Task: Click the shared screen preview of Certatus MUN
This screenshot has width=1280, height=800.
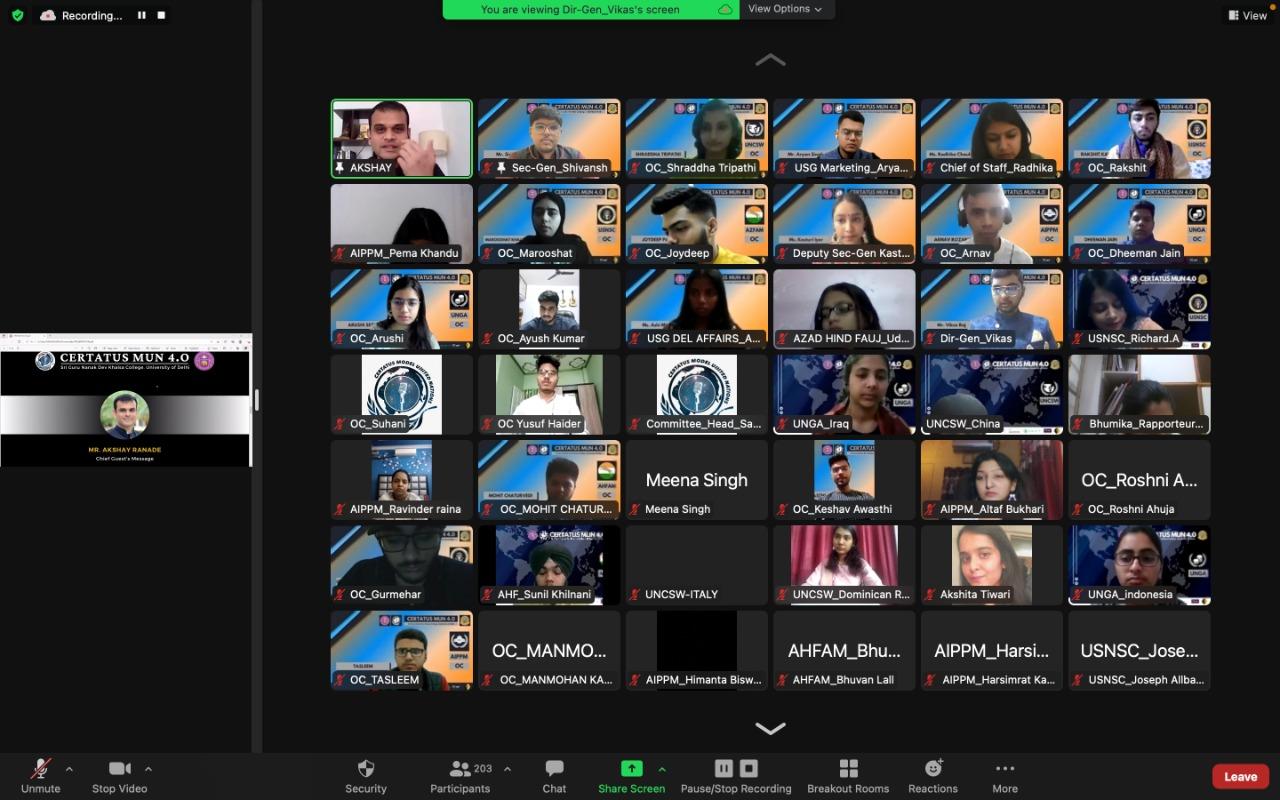Action: pyautogui.click(x=125, y=401)
